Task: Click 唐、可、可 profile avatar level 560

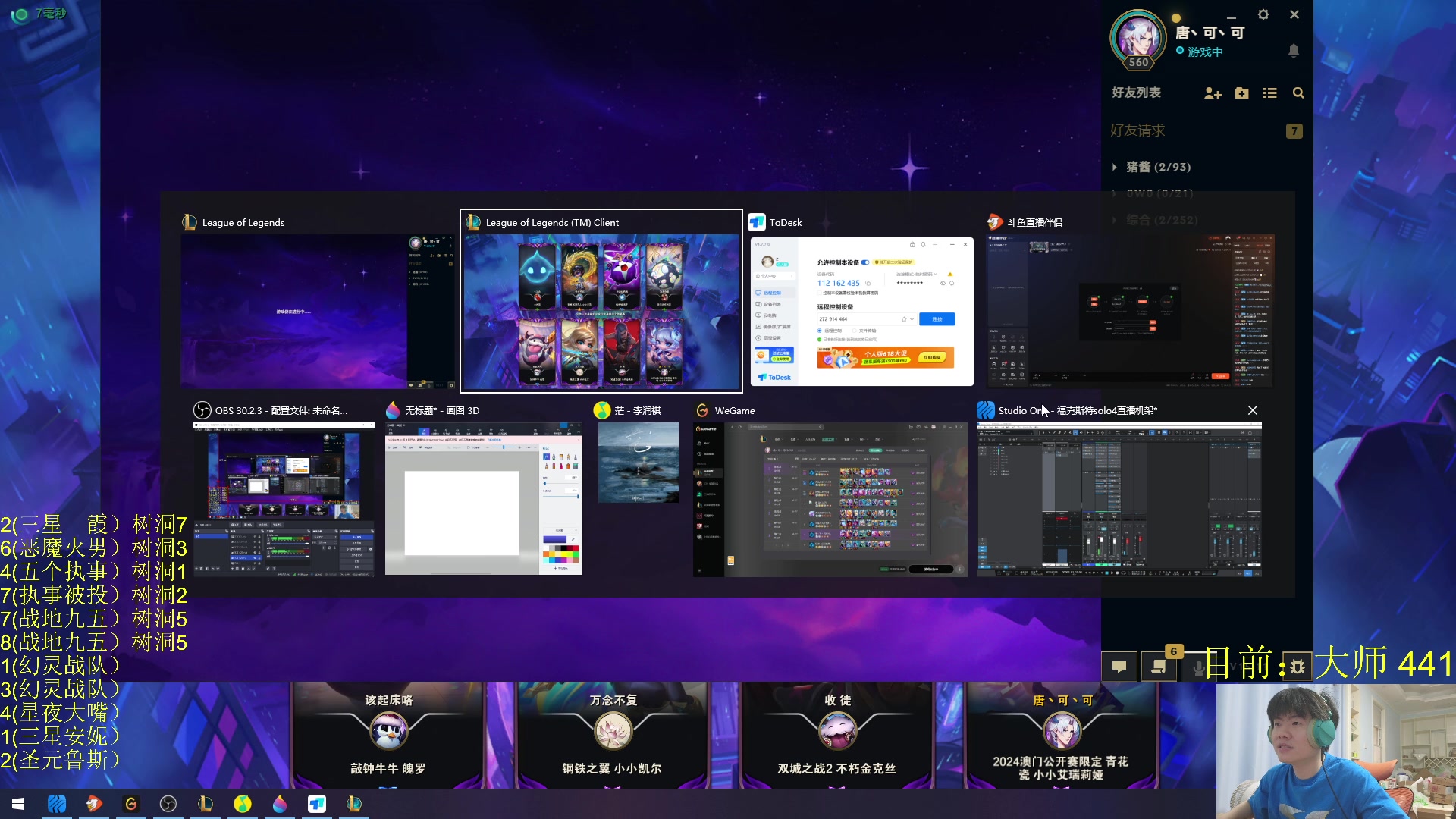Action: [x=1137, y=39]
